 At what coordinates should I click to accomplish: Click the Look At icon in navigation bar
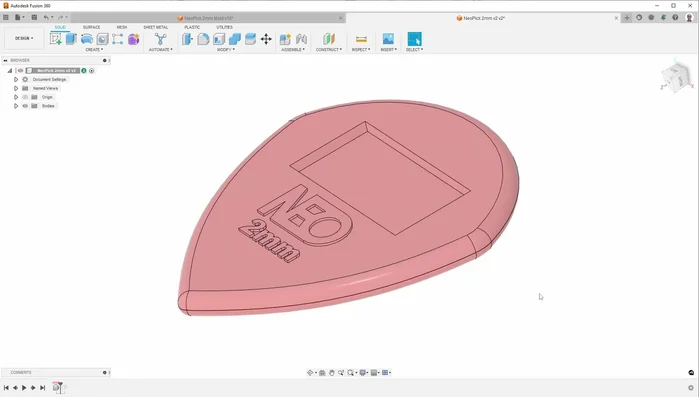(322, 372)
